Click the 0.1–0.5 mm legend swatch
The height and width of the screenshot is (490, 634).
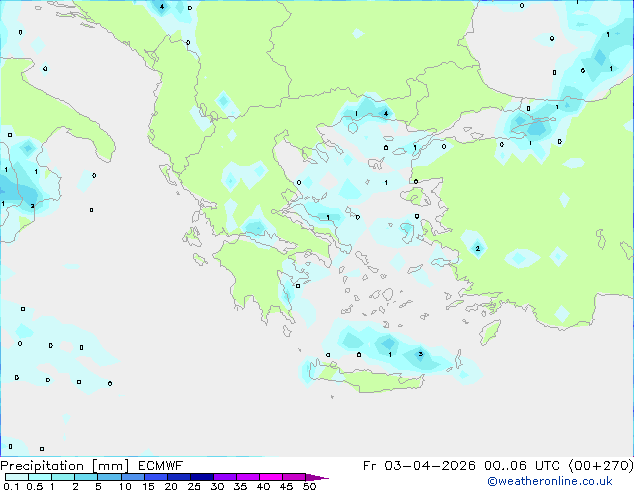tap(17, 477)
